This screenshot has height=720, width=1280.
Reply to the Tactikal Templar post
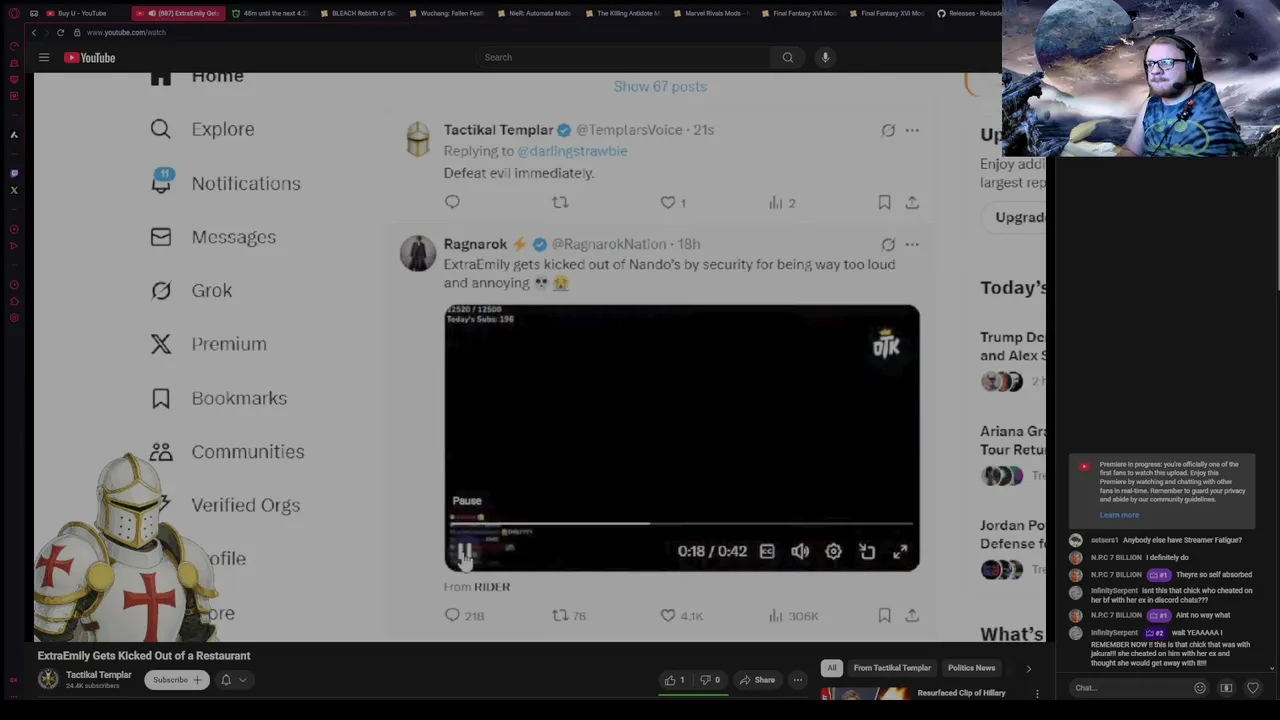[x=452, y=202]
